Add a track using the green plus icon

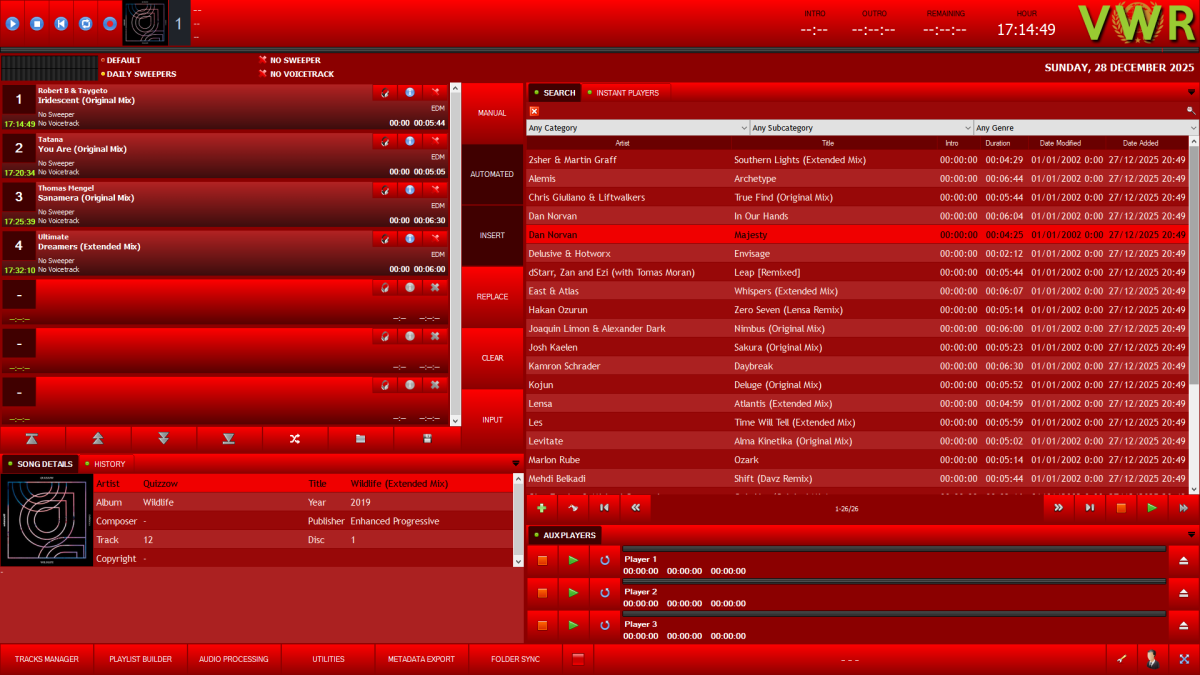541,507
